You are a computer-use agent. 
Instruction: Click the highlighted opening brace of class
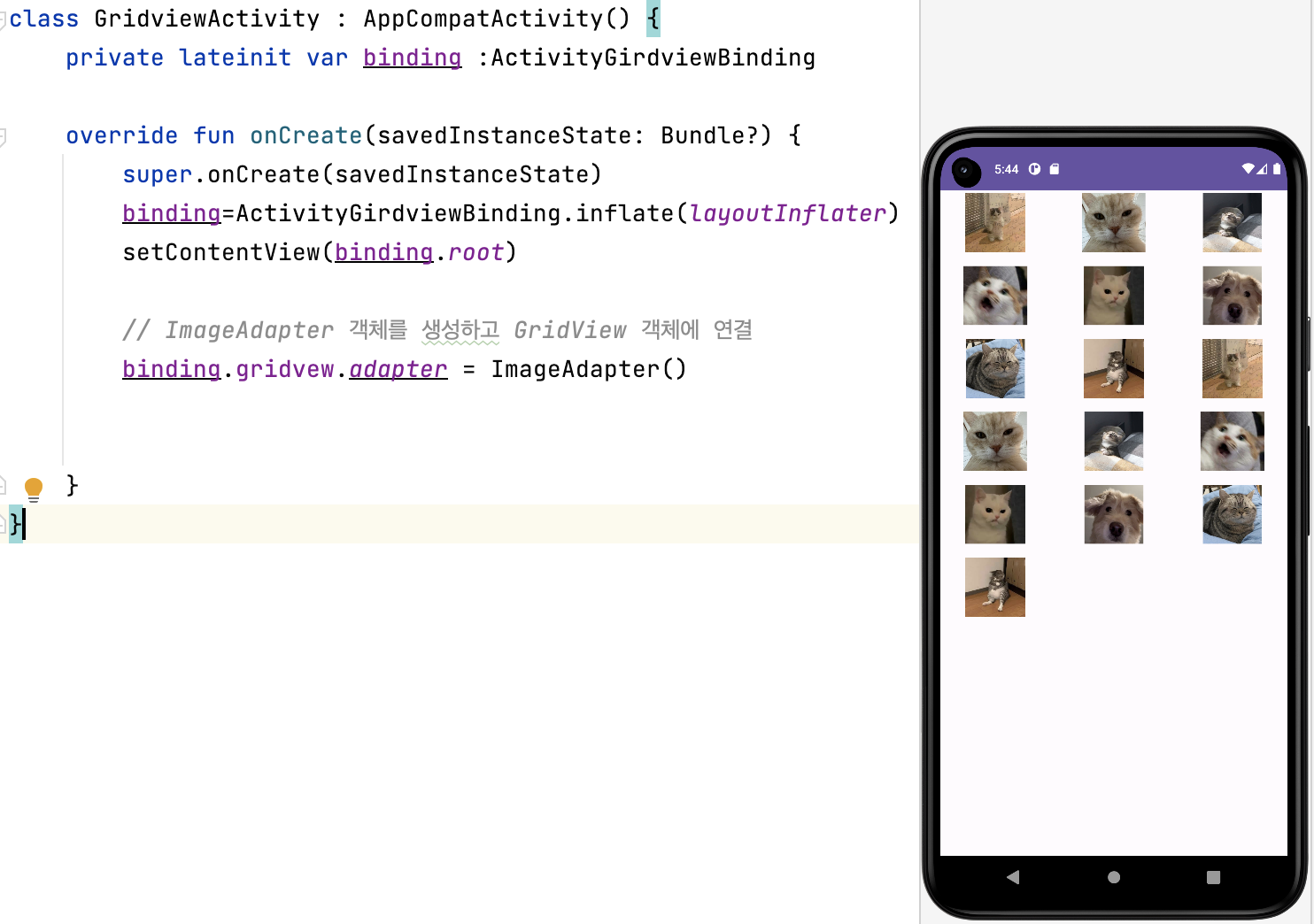pyautogui.click(x=653, y=19)
